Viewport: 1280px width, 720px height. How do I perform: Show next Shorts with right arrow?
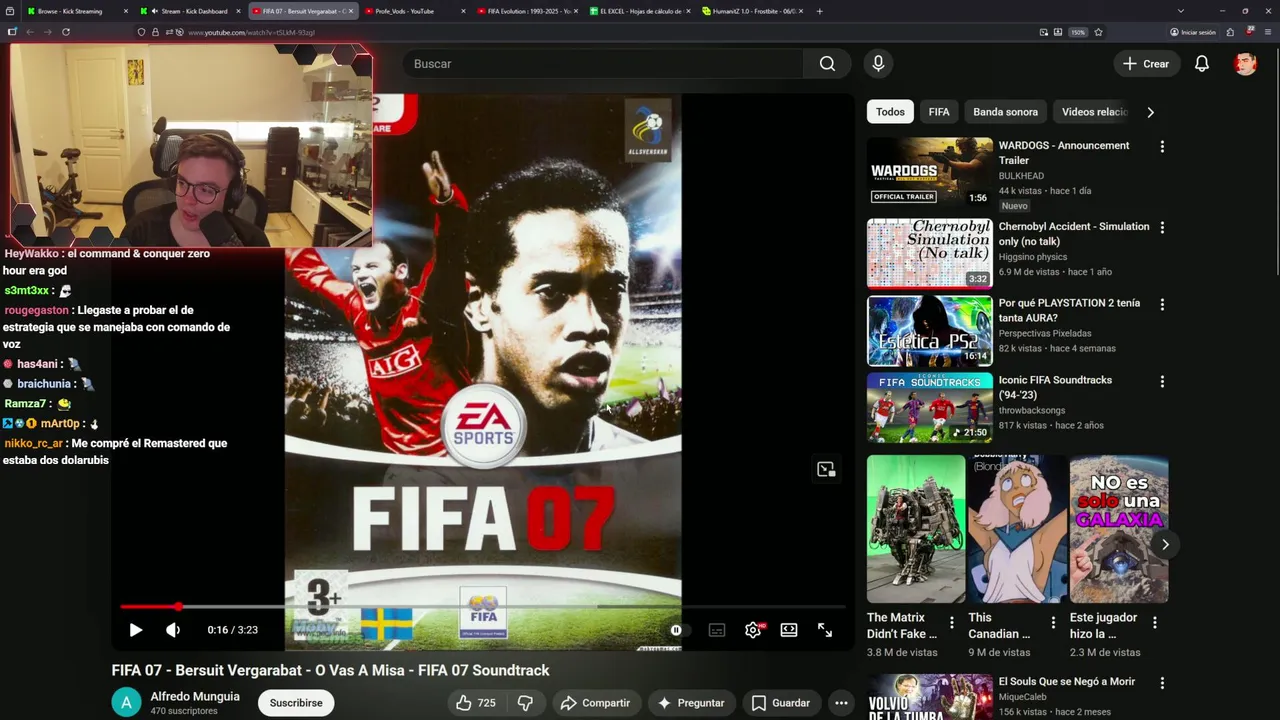tap(1165, 544)
